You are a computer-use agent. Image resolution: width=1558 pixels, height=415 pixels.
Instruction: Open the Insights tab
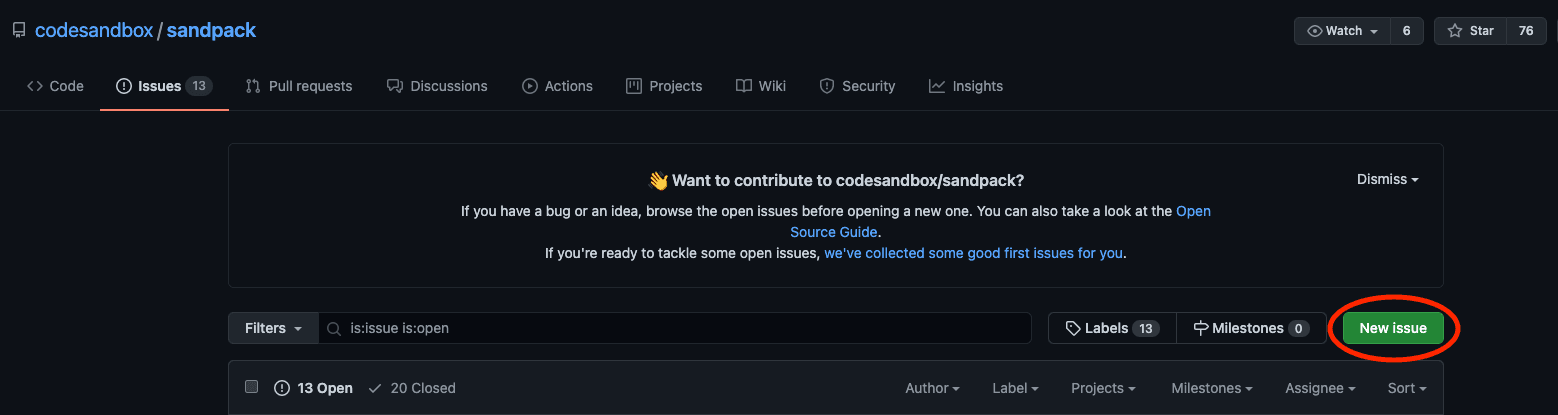click(x=966, y=86)
